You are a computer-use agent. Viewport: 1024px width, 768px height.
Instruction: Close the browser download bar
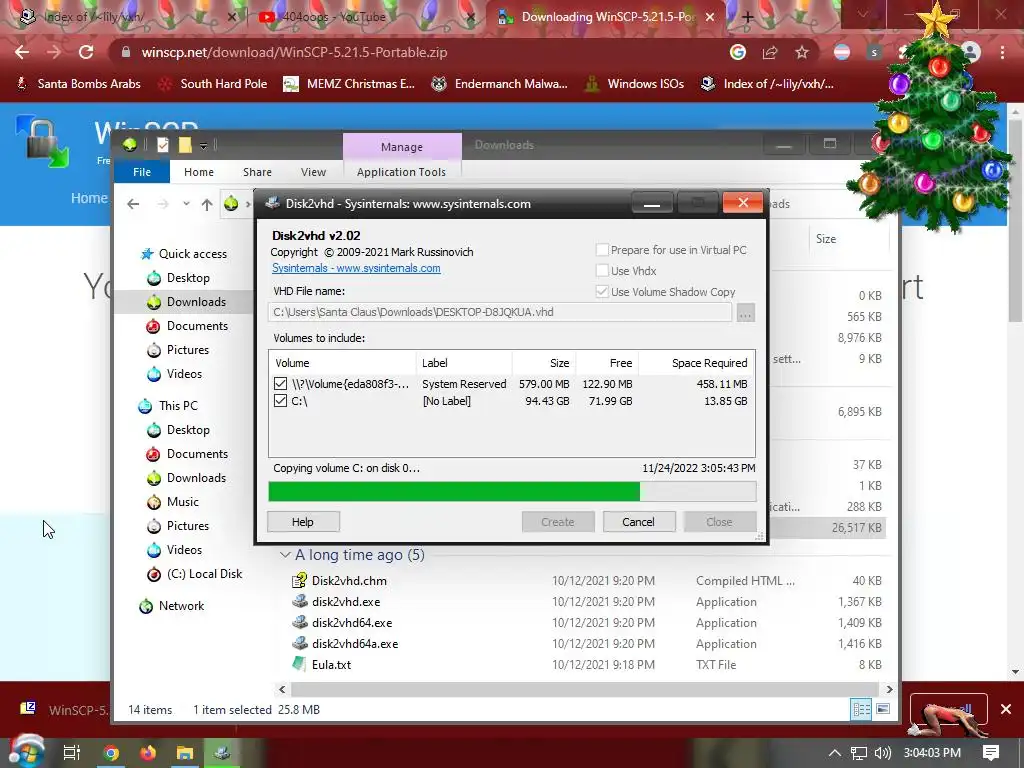point(1006,709)
